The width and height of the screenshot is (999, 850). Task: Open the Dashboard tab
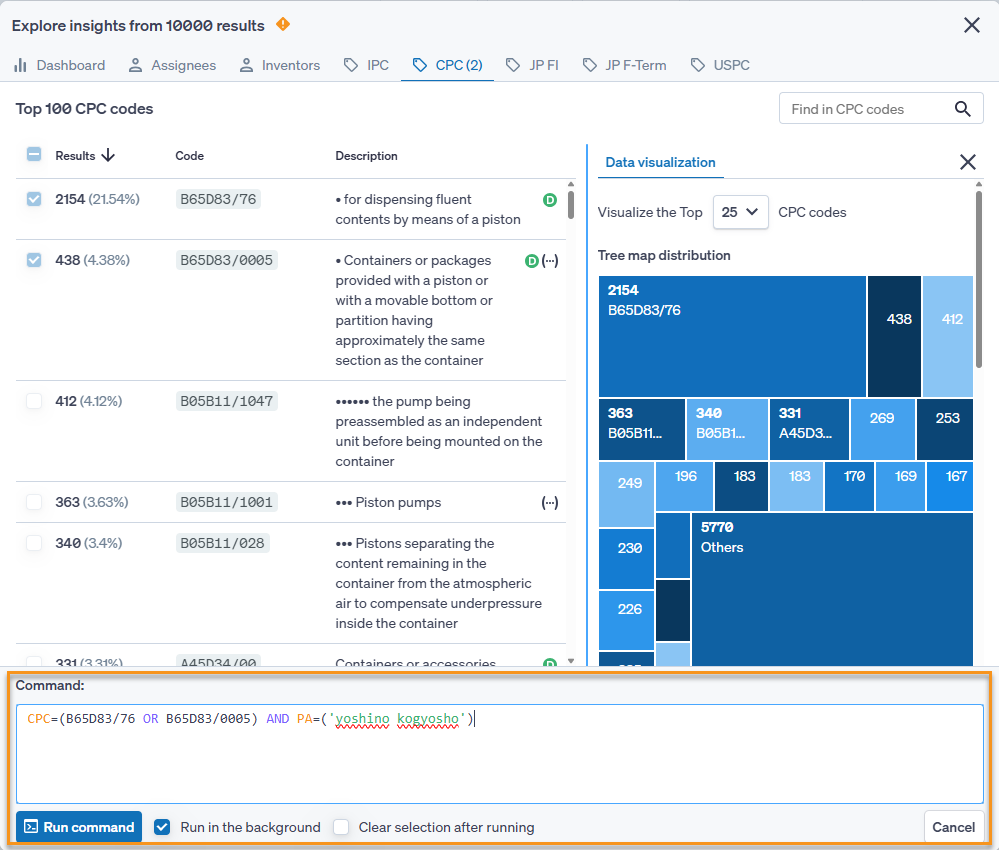tap(59, 65)
